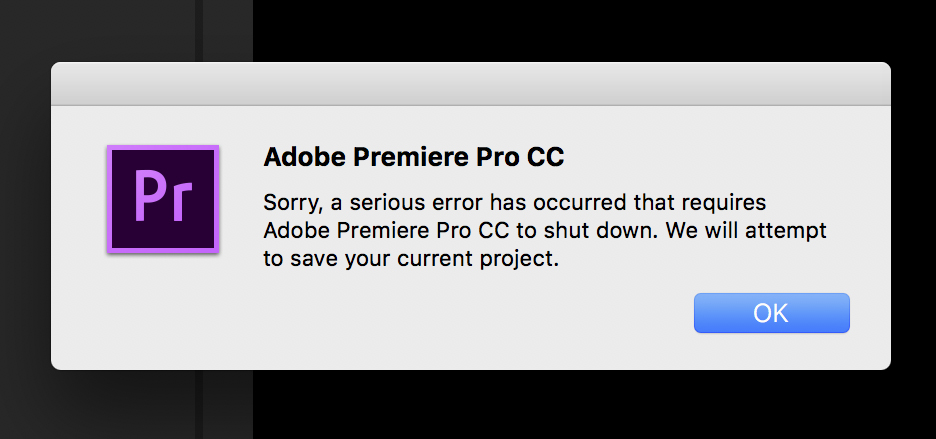936x439 pixels.
Task: Select the purple Pr letters inside the icon
Action: pos(163,196)
